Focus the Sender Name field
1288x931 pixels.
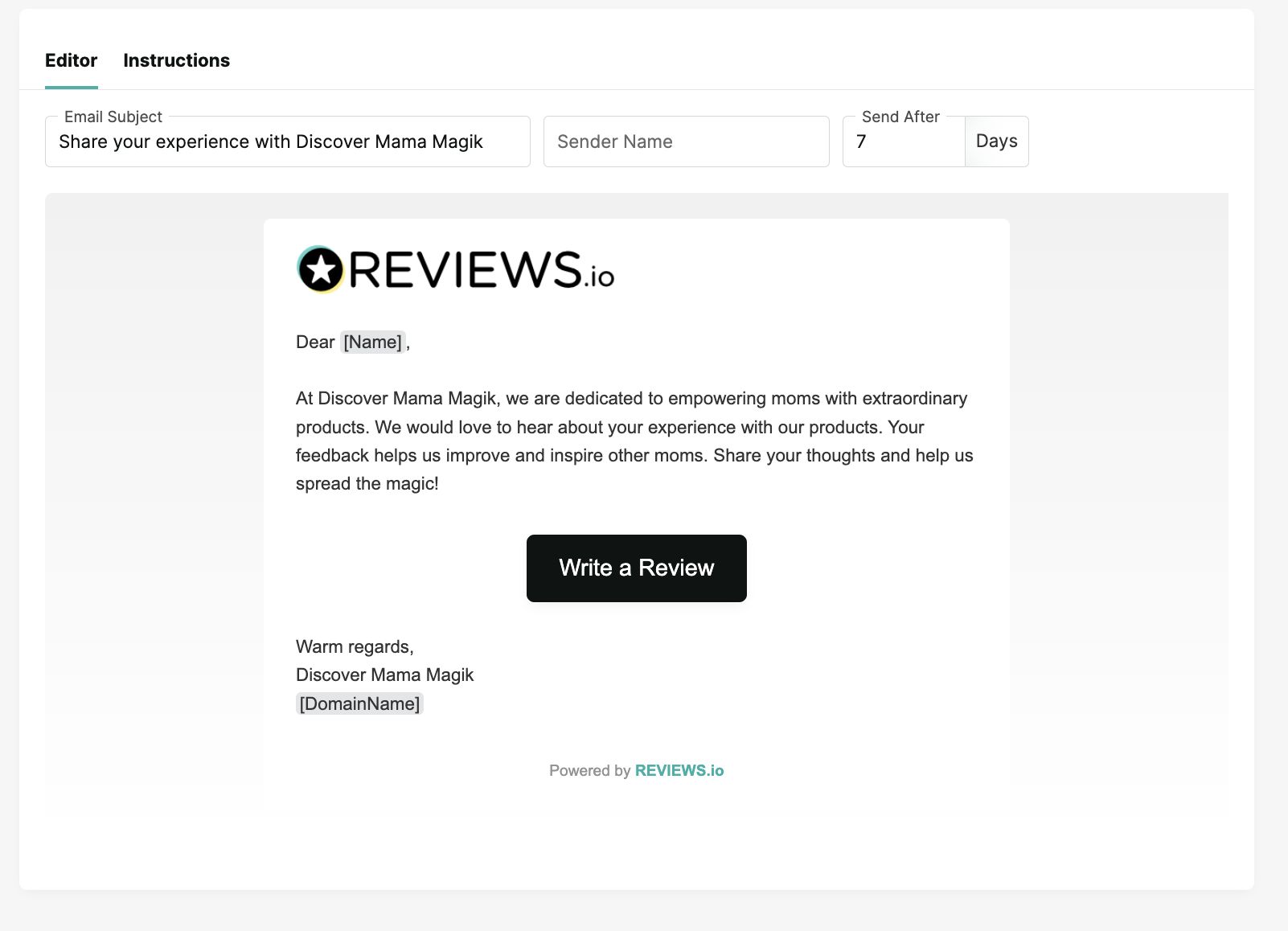click(686, 142)
